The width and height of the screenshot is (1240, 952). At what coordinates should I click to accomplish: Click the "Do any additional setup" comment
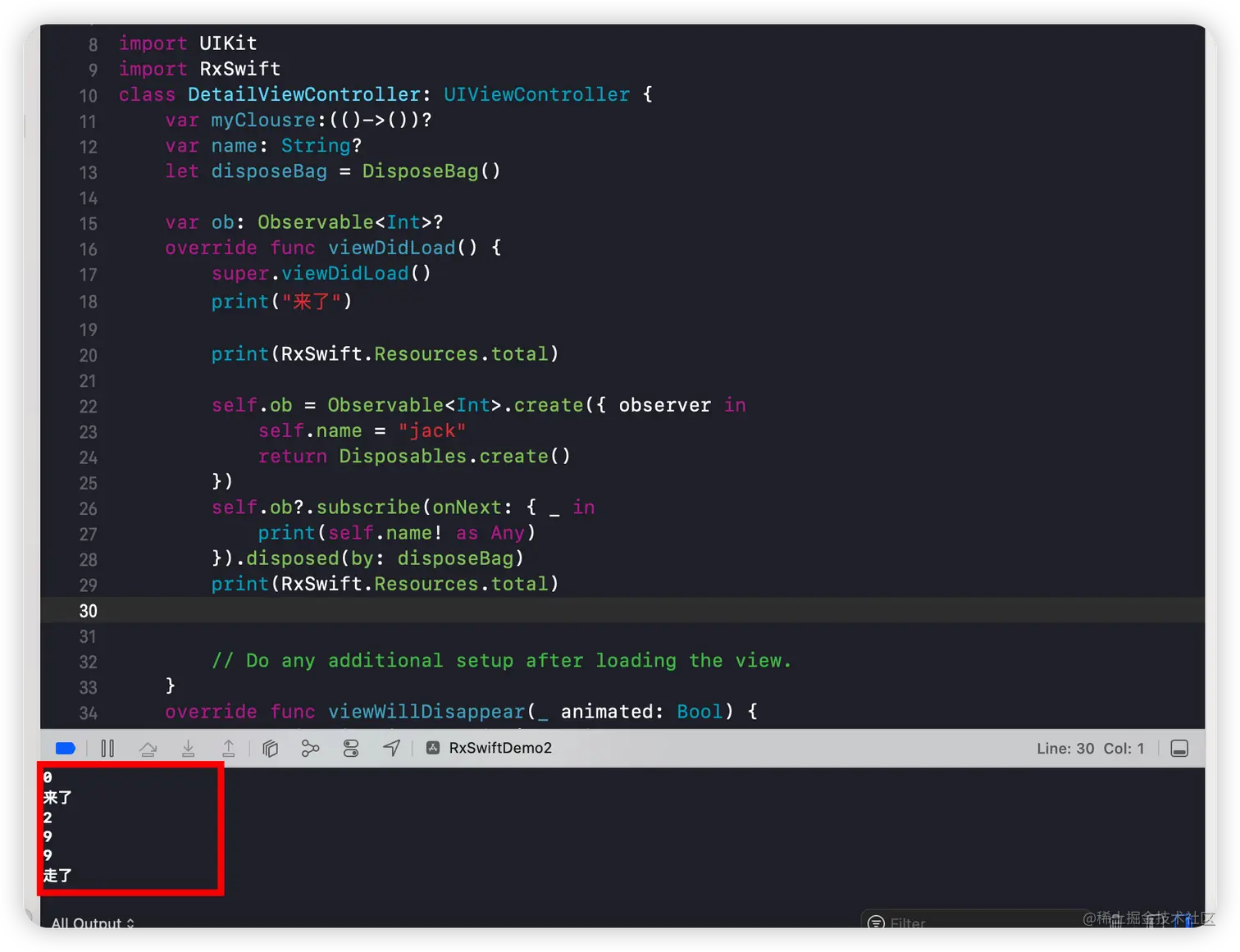pos(501,661)
